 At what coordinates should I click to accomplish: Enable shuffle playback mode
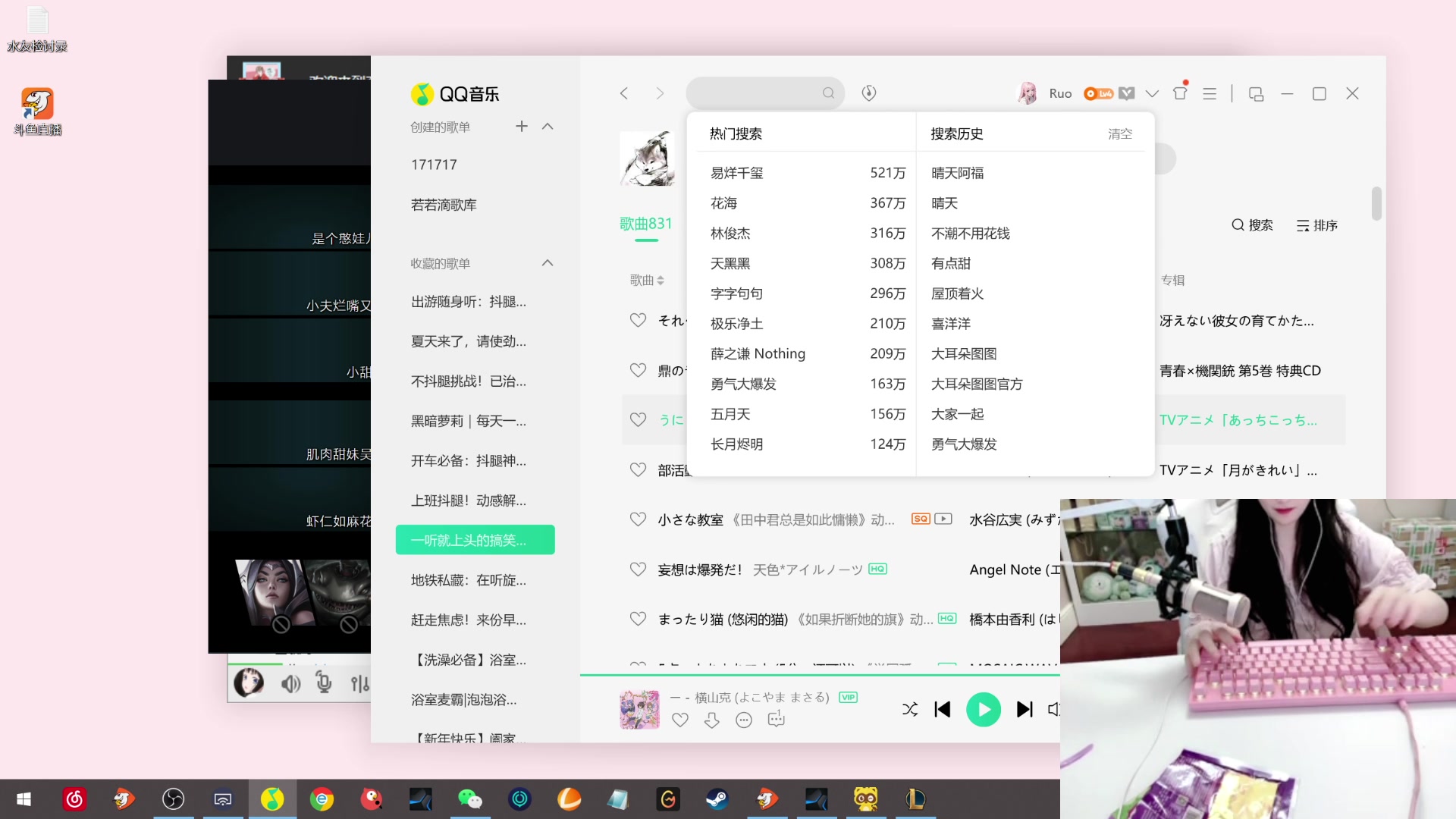[909, 709]
